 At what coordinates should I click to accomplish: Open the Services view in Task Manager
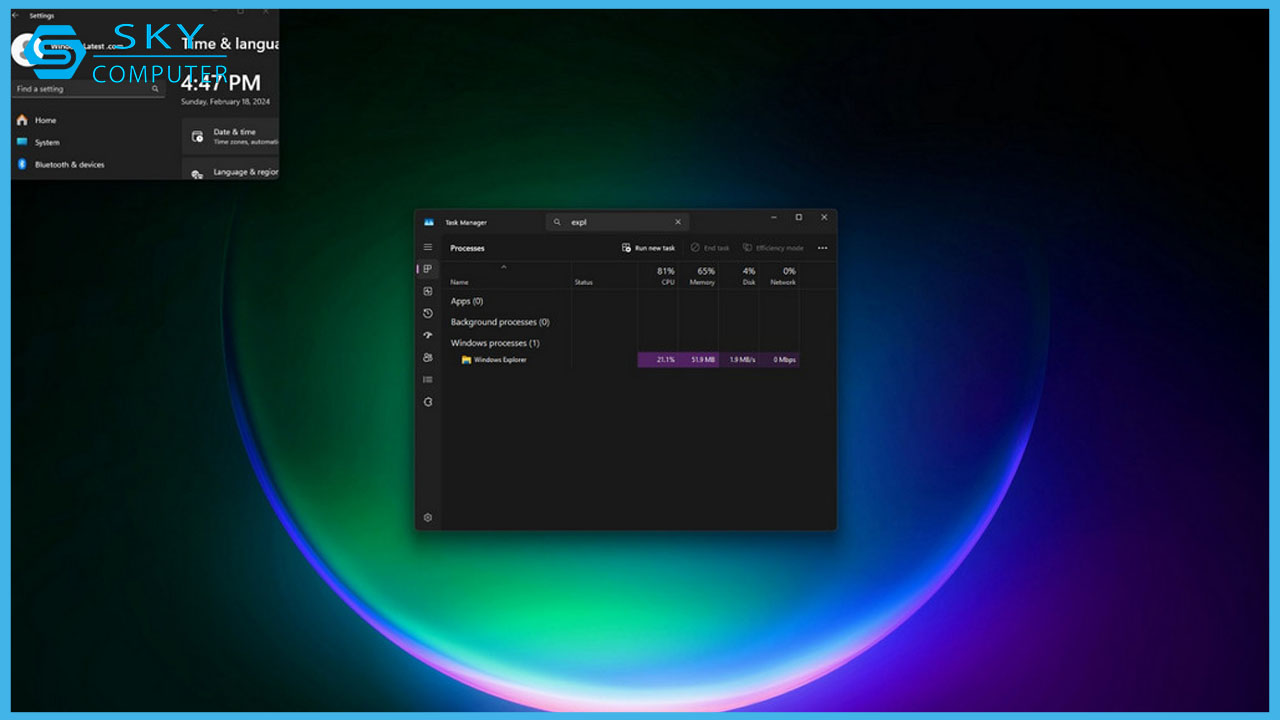(x=427, y=401)
